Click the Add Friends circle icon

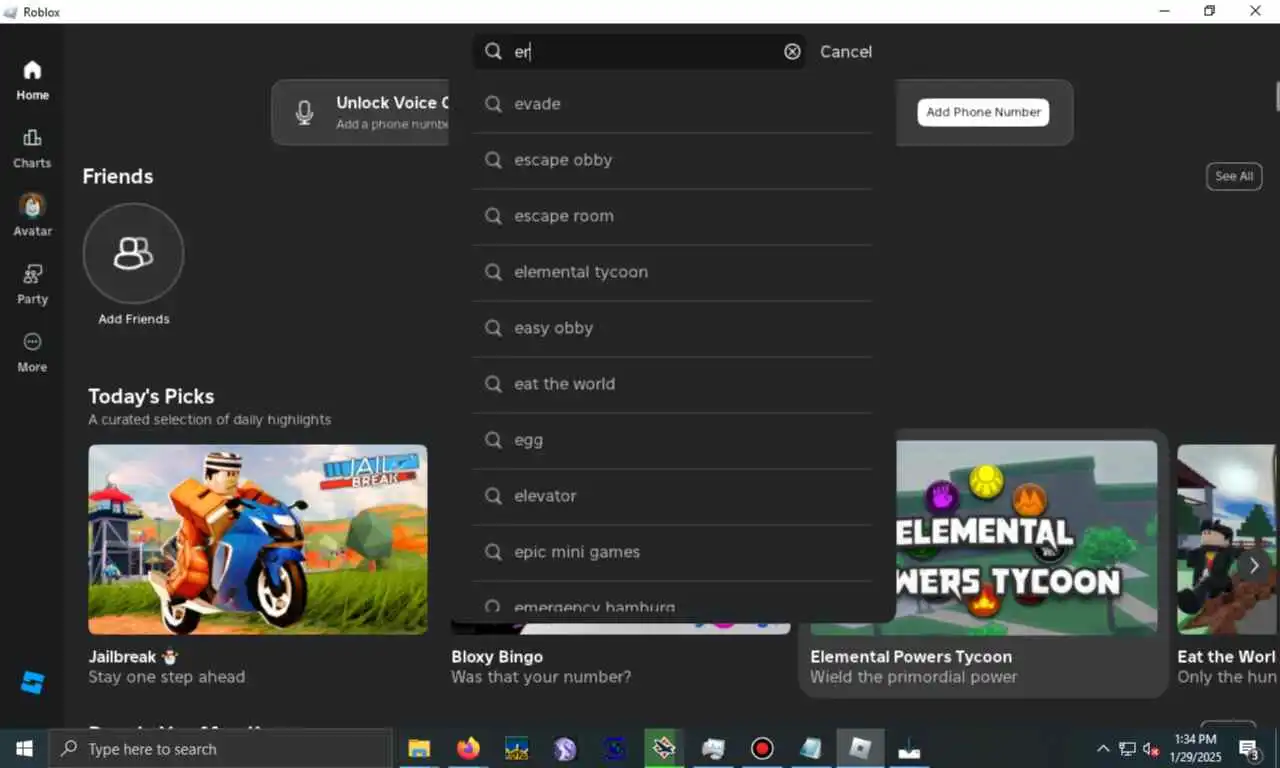coord(133,253)
